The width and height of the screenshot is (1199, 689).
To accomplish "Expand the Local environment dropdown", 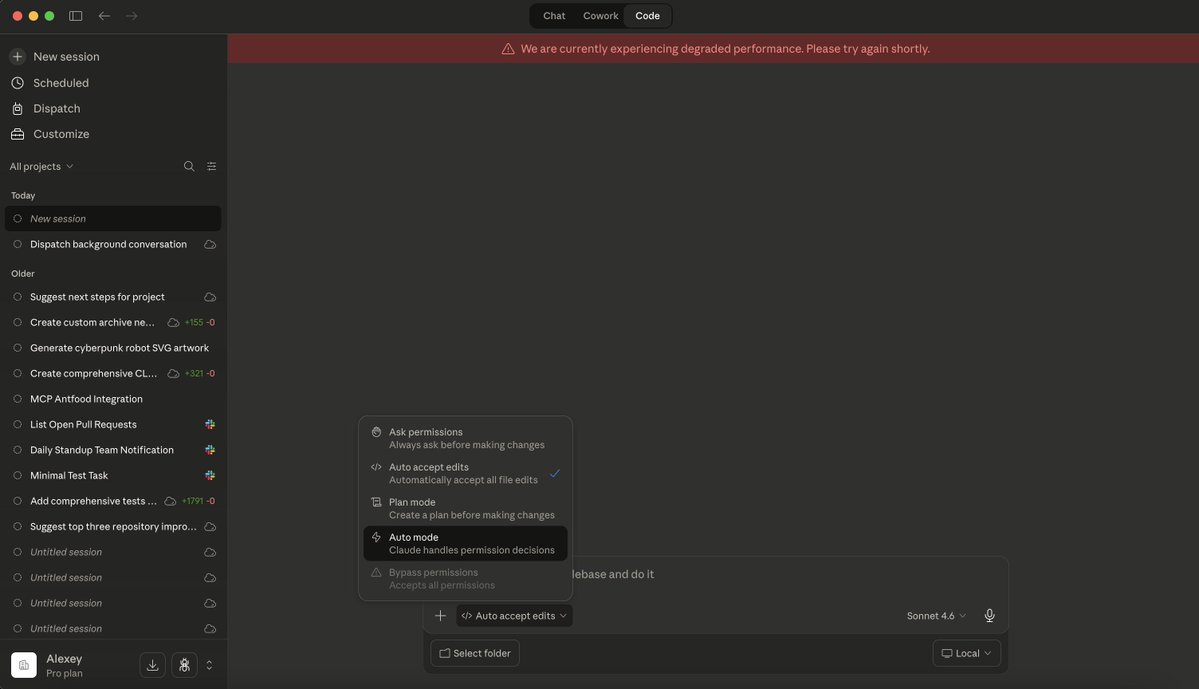I will coord(965,654).
